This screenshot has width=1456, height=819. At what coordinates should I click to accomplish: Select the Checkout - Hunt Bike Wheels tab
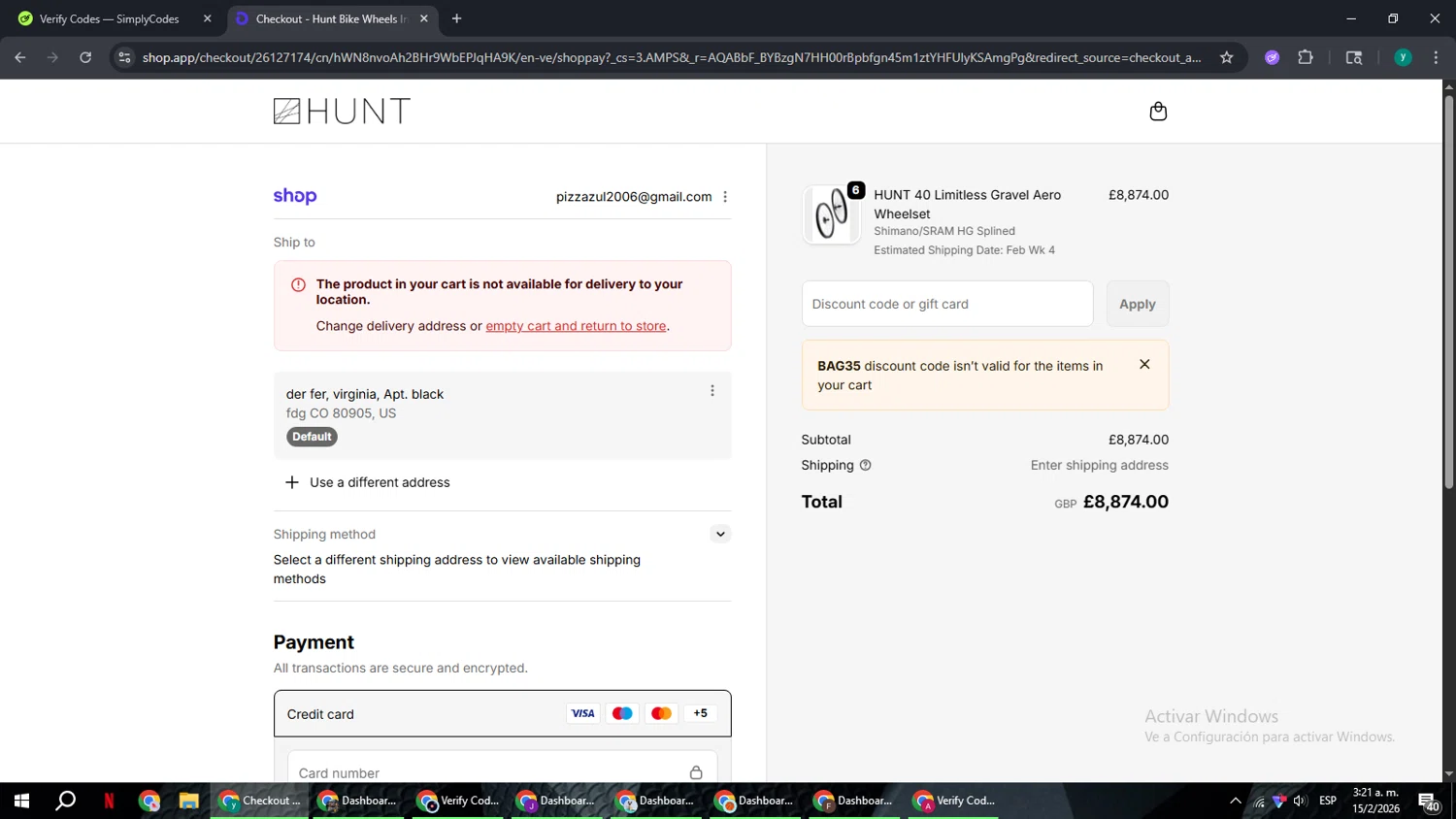pyautogui.click(x=331, y=18)
